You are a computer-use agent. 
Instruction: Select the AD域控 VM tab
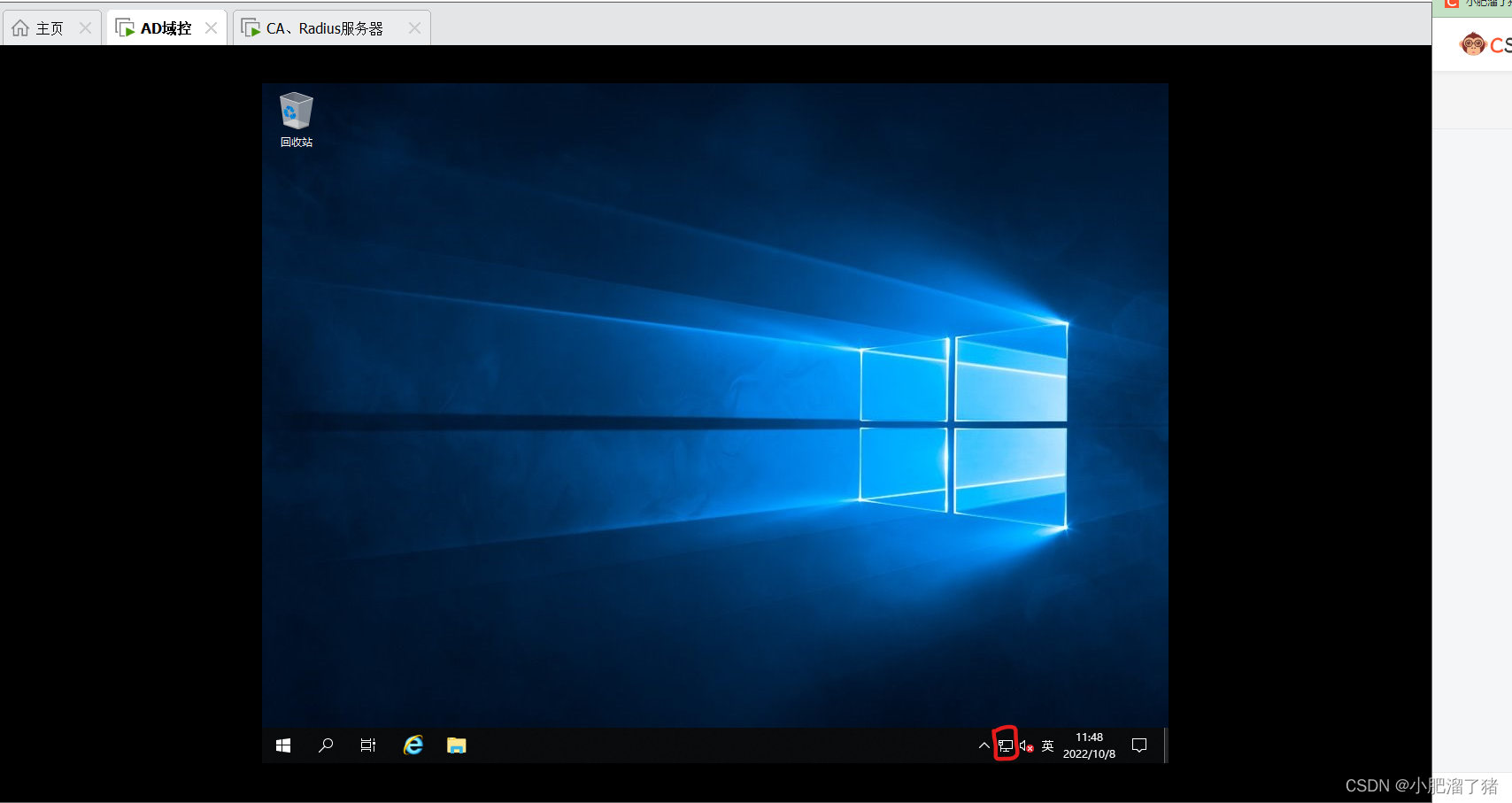166,28
